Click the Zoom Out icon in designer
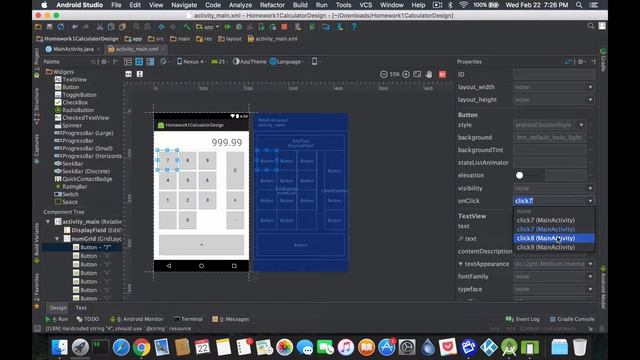The image size is (640, 360). click(x=384, y=74)
